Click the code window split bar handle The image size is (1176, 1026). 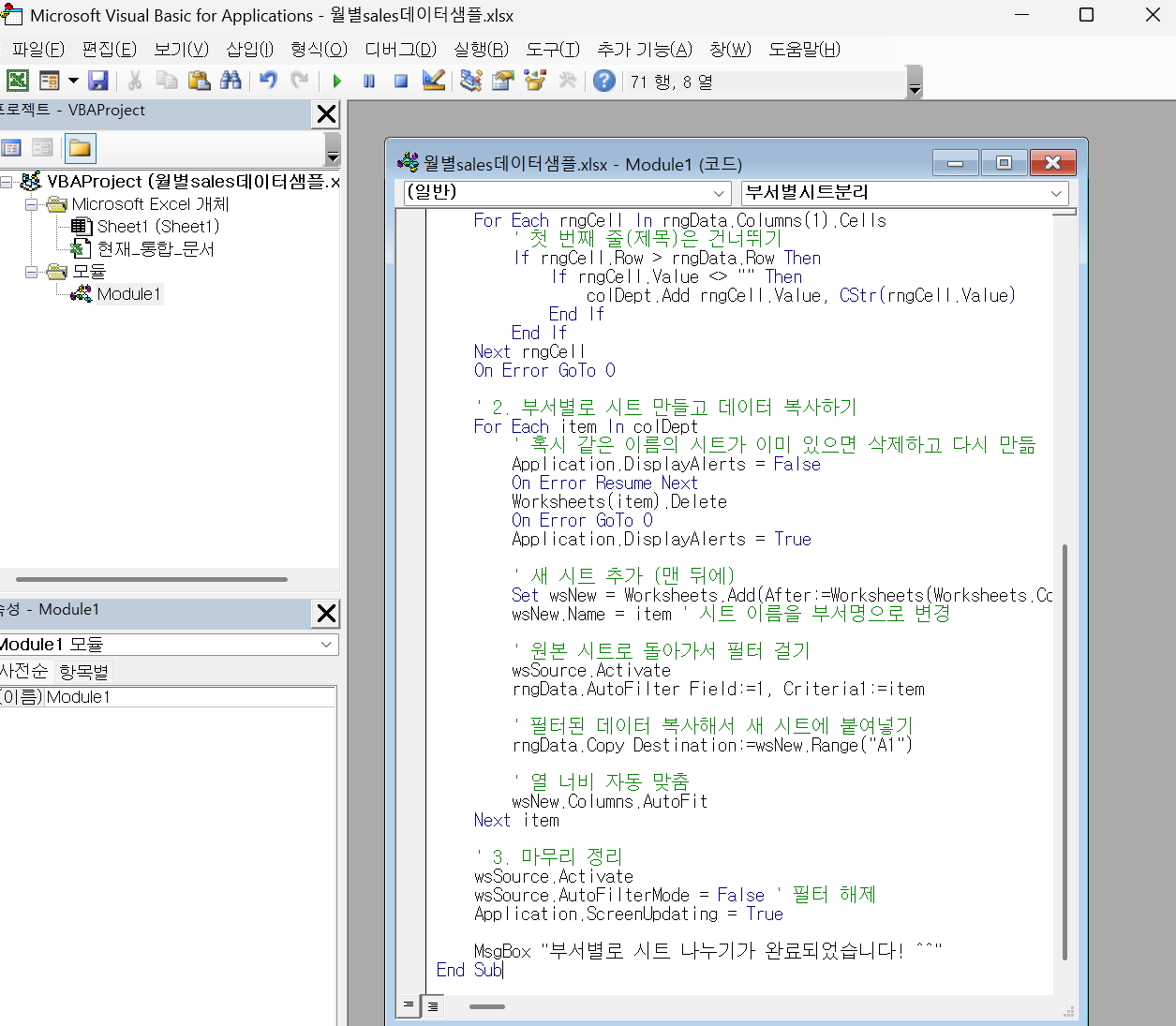(1064, 213)
